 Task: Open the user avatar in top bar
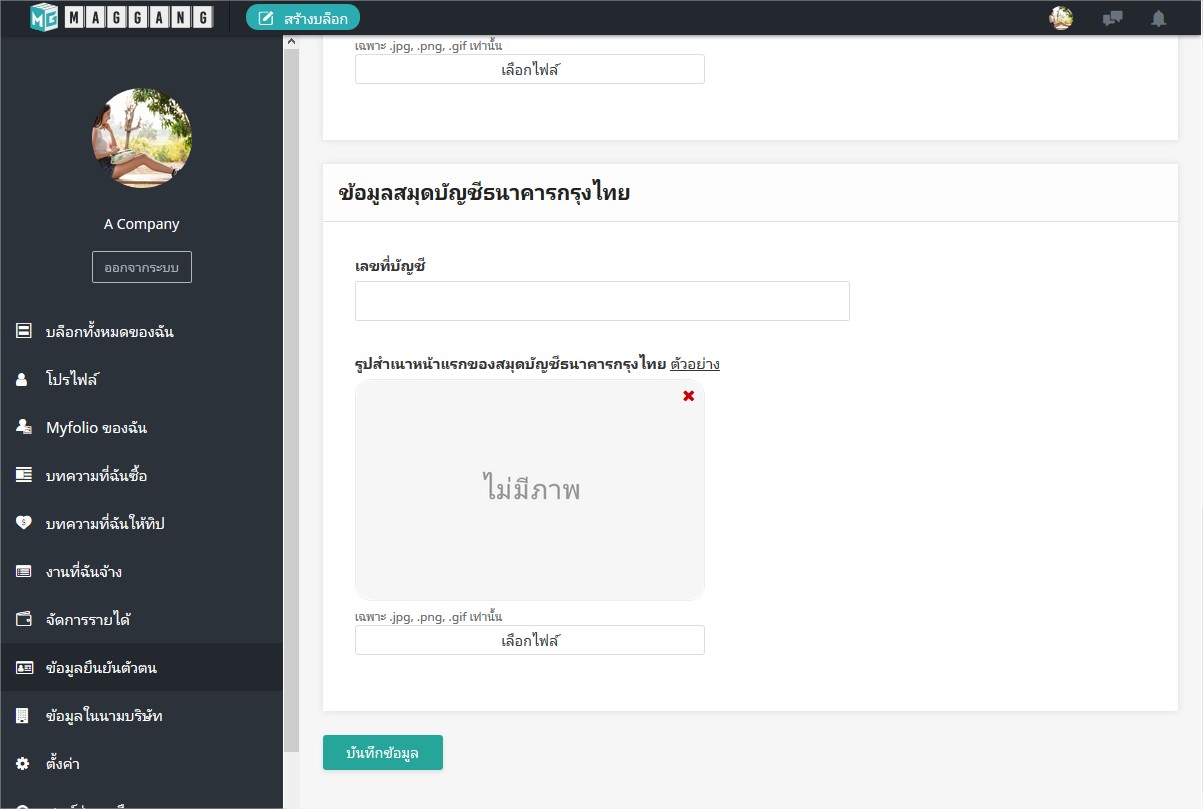pyautogui.click(x=1061, y=18)
